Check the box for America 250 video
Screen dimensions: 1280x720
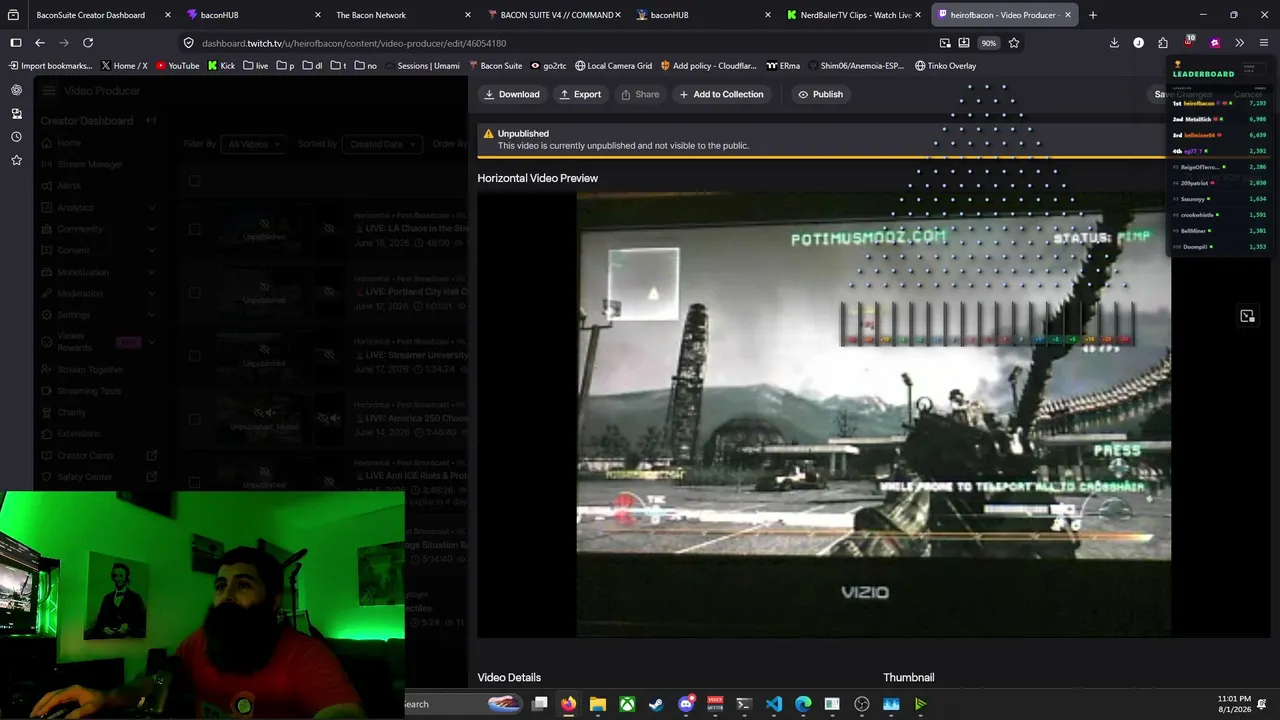click(x=194, y=419)
